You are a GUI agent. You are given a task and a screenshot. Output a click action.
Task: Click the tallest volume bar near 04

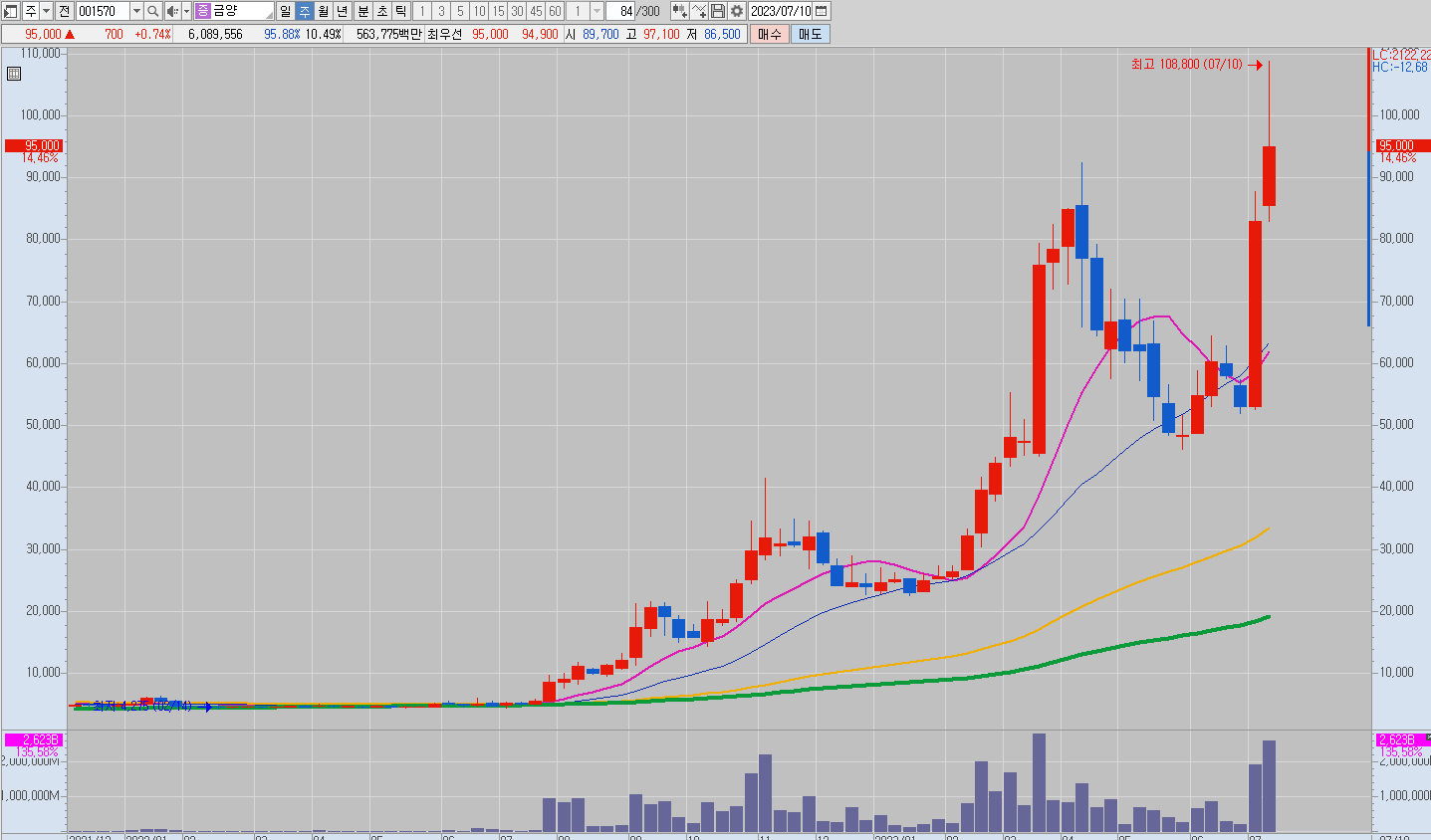(1039, 782)
